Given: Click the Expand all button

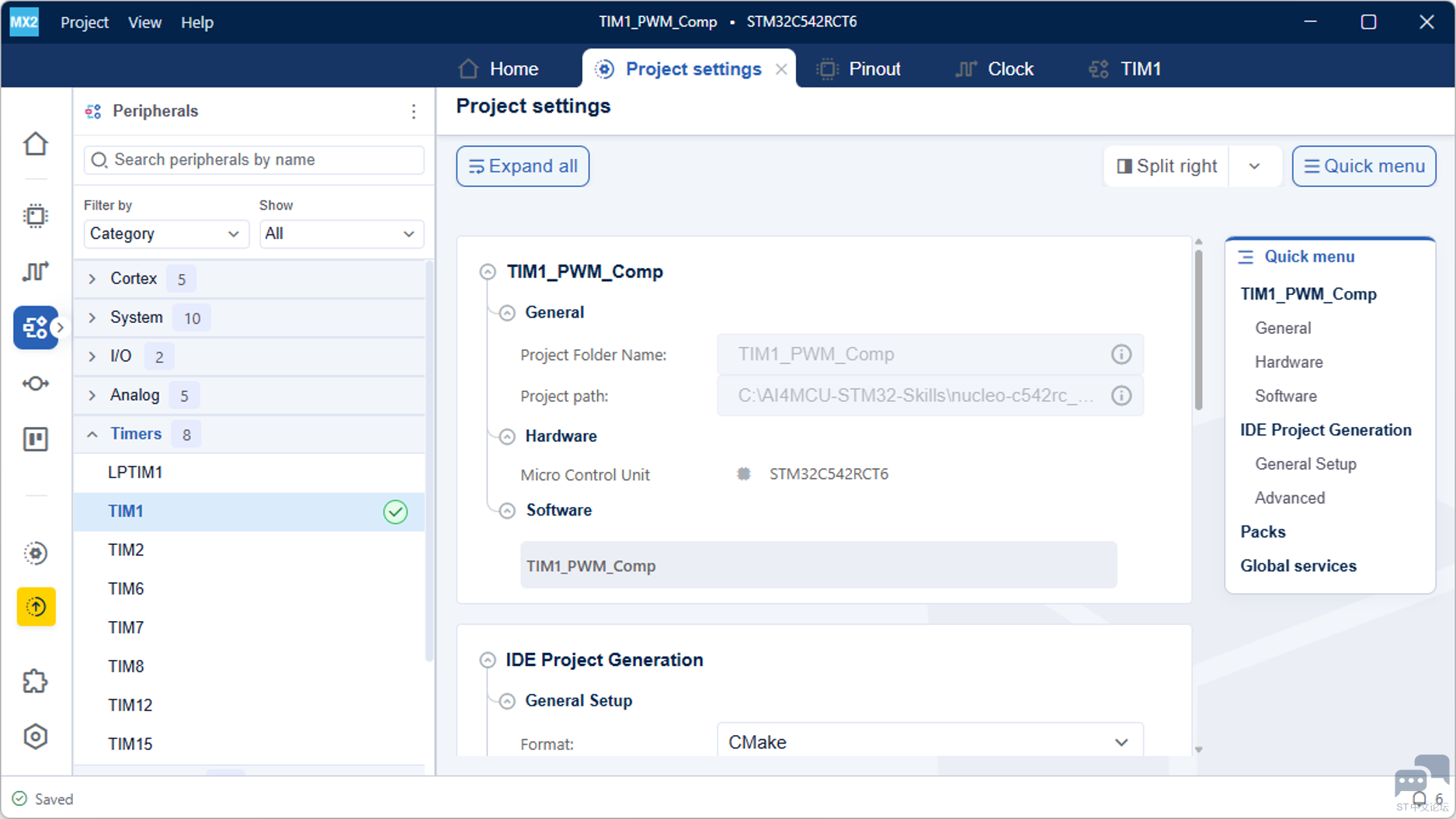Looking at the screenshot, I should click(x=523, y=166).
